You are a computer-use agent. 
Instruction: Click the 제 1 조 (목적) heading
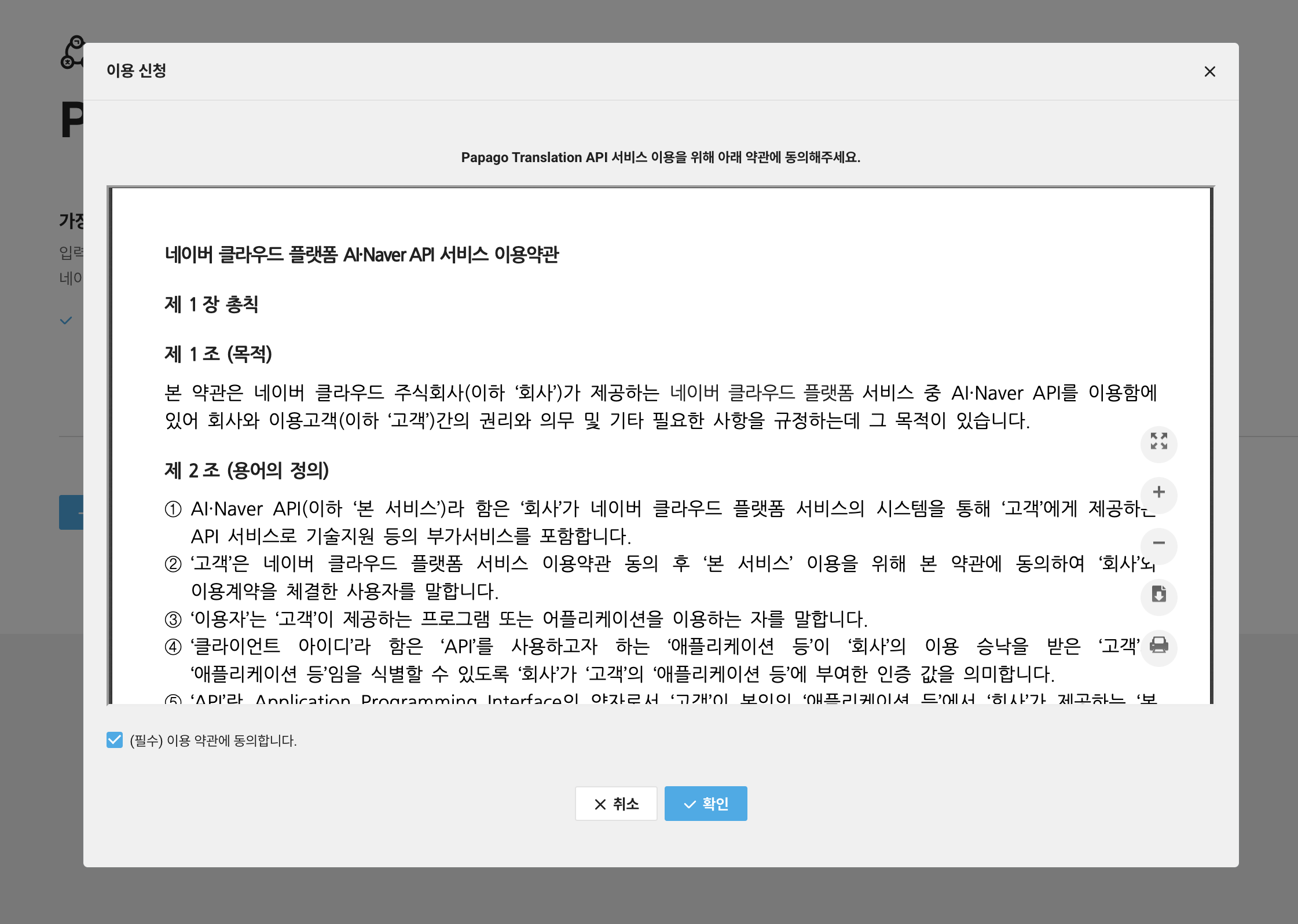point(218,354)
